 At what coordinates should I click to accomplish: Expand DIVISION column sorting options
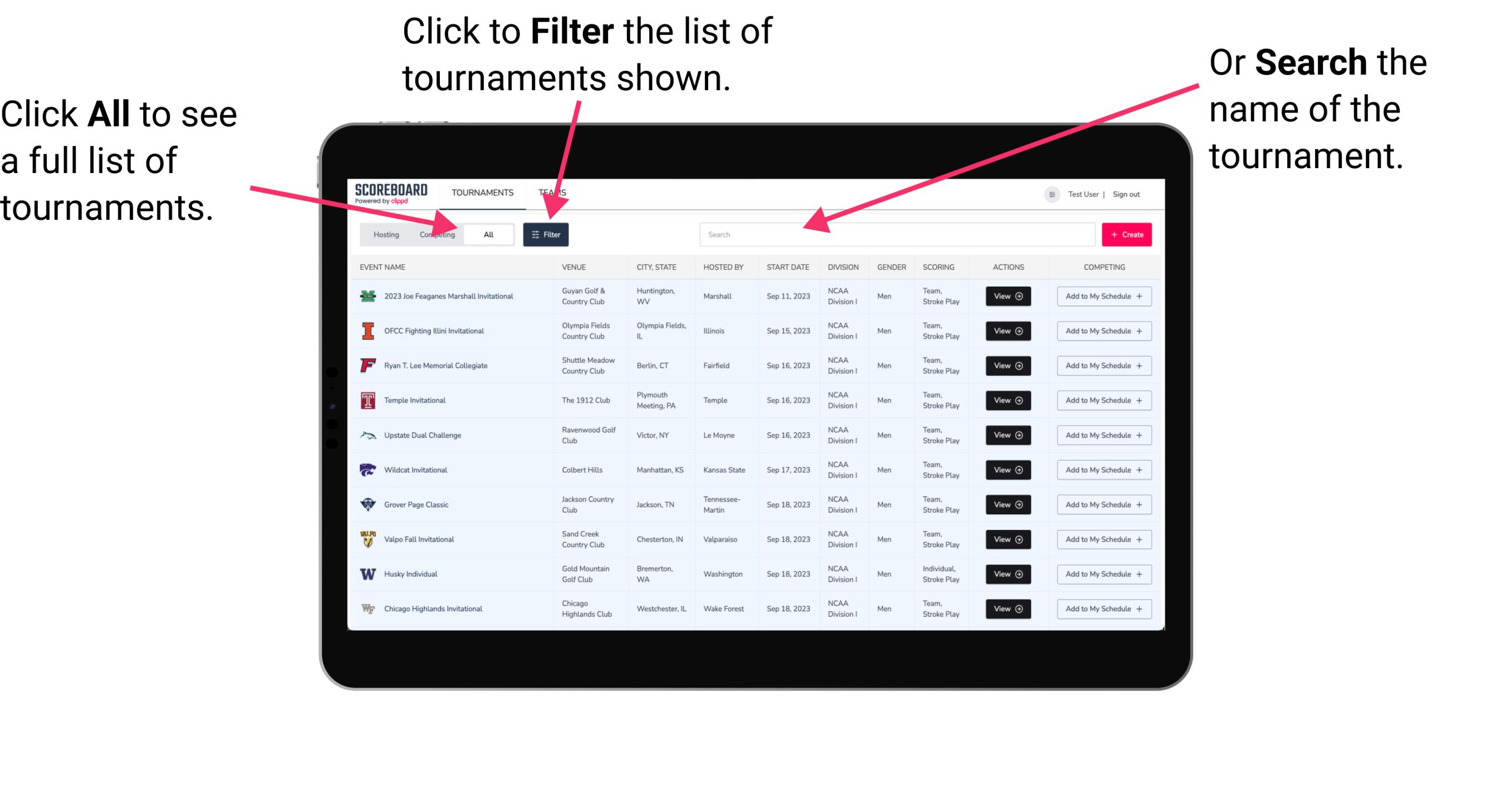click(843, 267)
